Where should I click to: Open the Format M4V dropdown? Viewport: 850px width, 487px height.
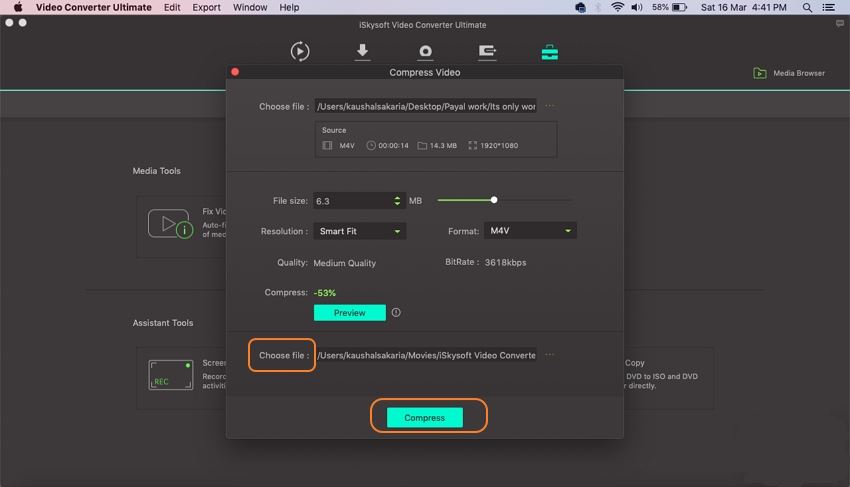pyautogui.click(x=530, y=231)
